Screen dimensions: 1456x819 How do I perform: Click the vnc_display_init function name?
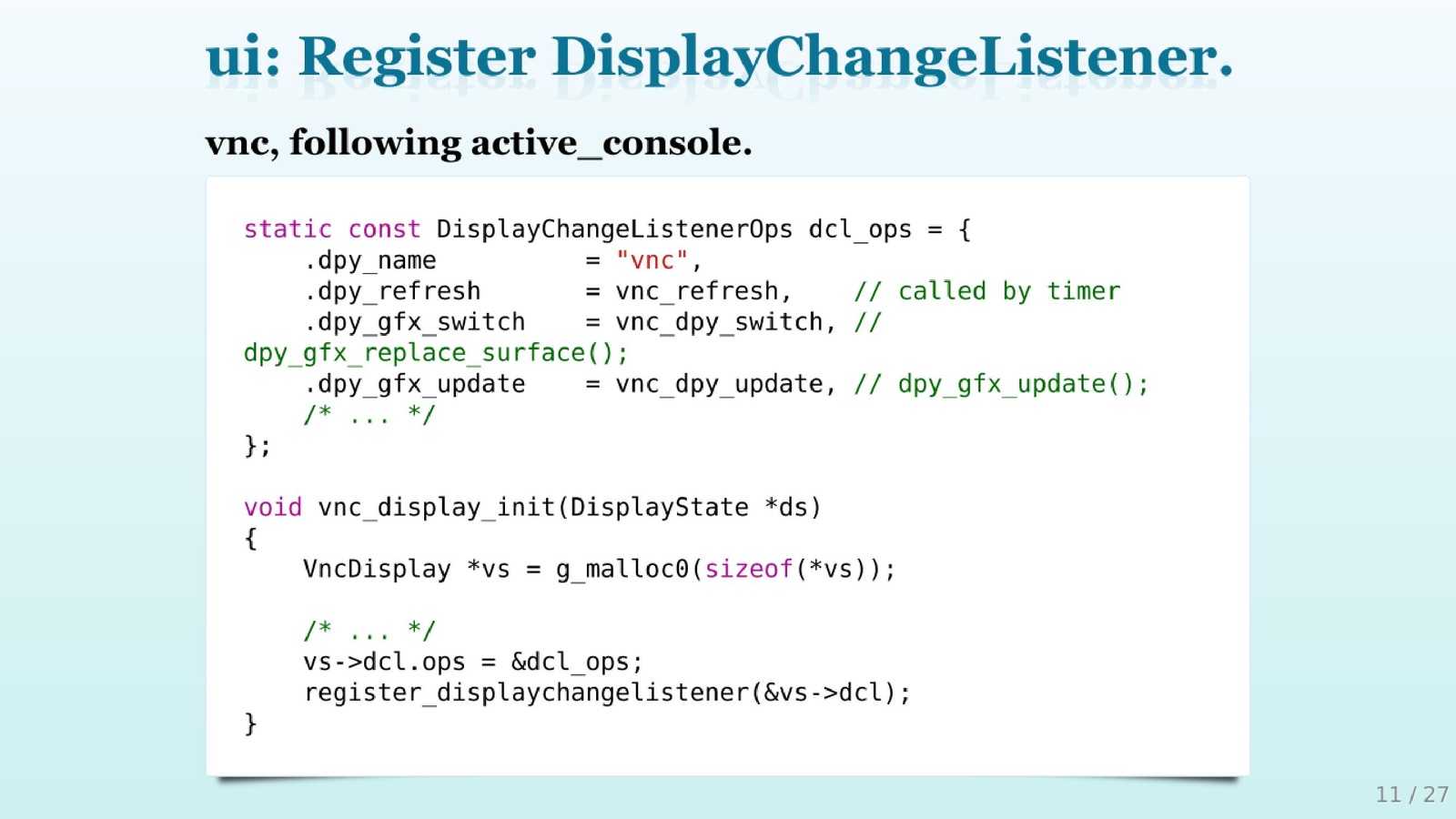coord(436,507)
